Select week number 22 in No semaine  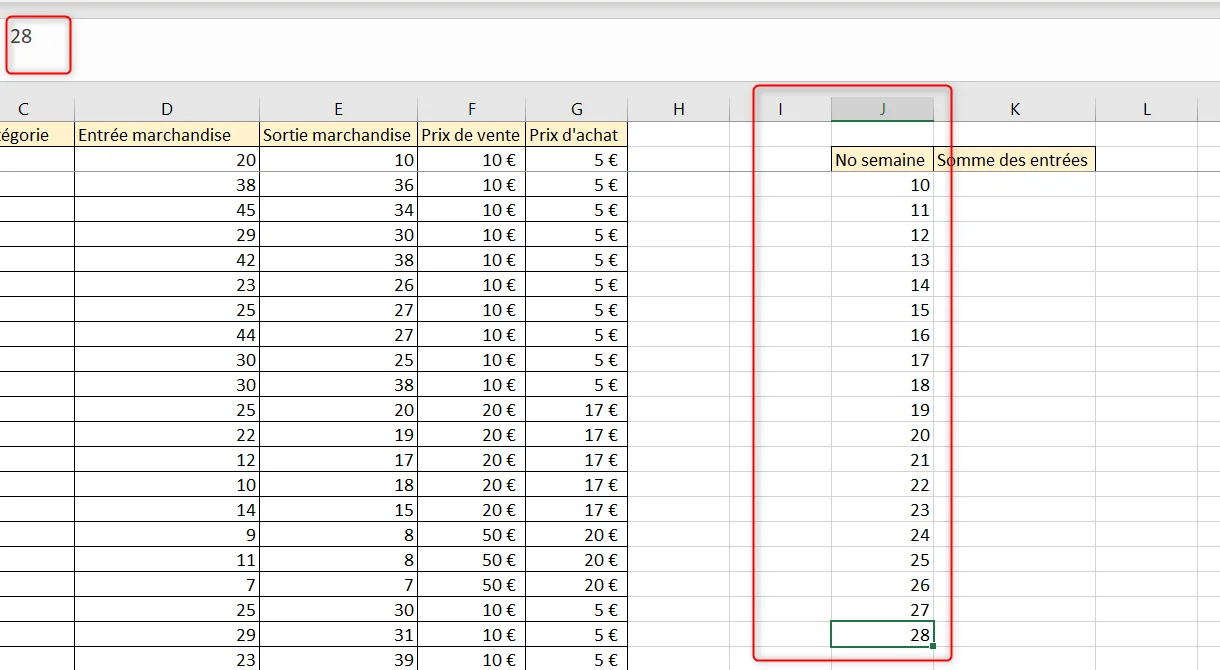point(882,485)
